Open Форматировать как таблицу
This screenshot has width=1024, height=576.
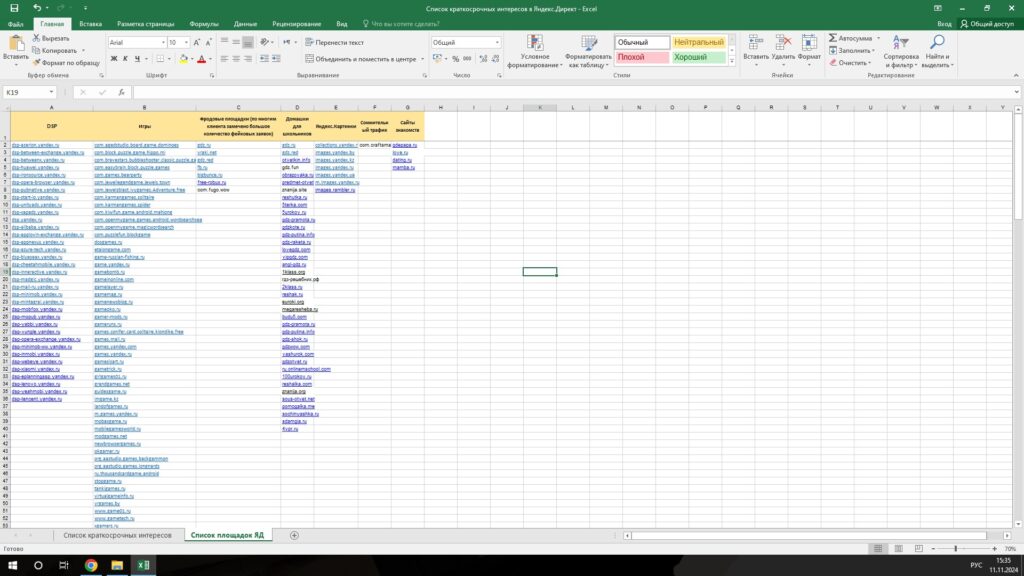pyautogui.click(x=588, y=51)
